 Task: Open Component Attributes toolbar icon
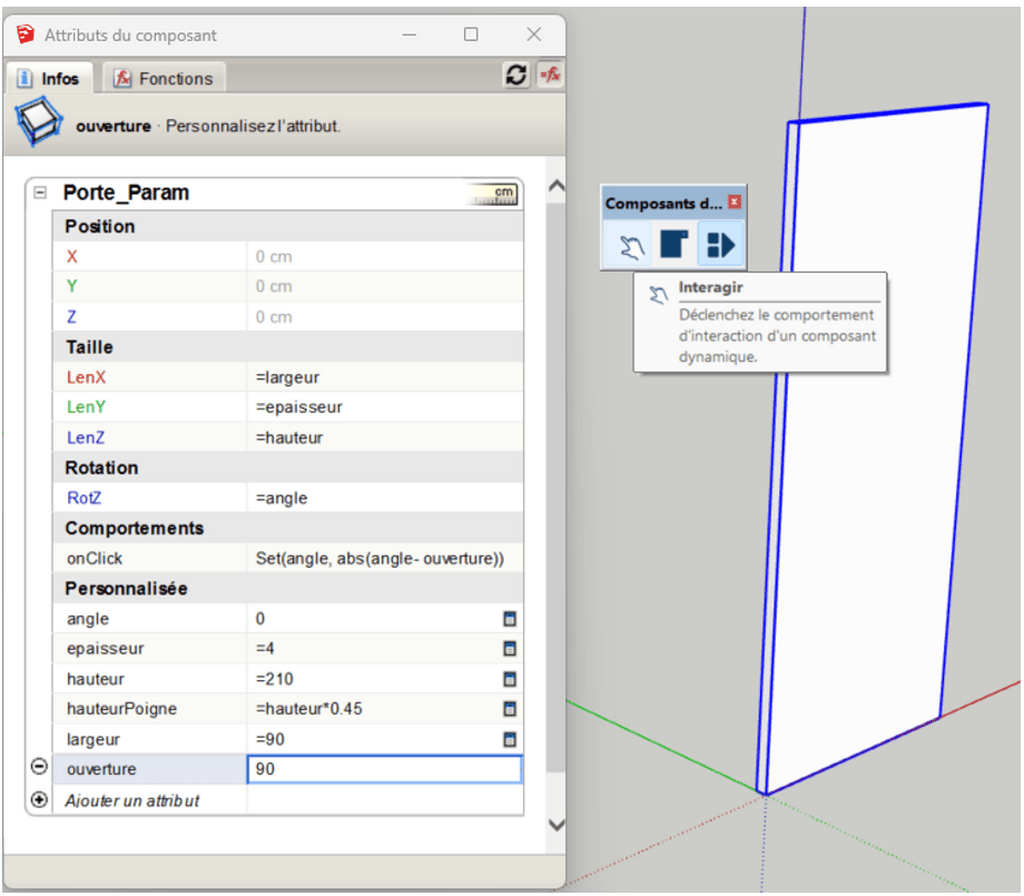(720, 245)
